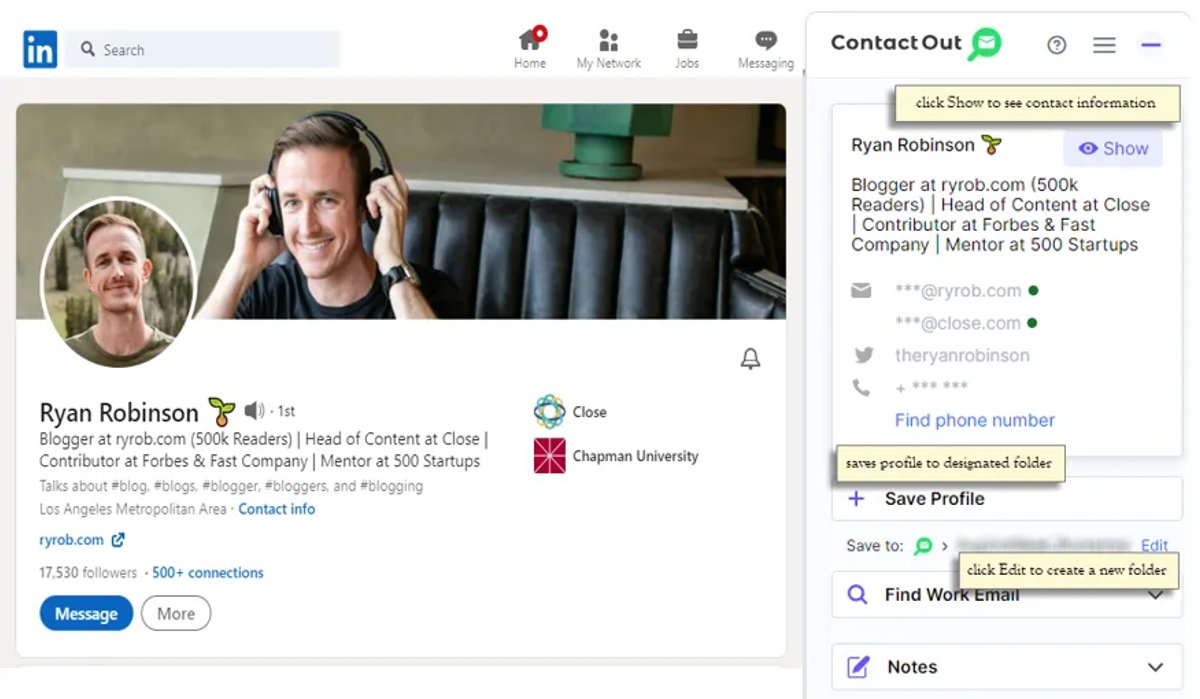This screenshot has width=1200, height=699.
Task: Open the Jobs section
Action: coord(687,49)
